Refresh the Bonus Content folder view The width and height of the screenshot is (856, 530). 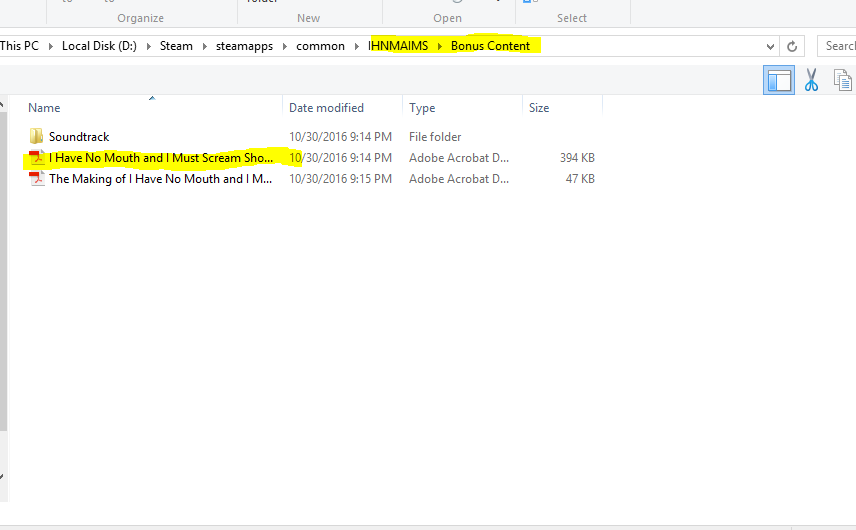(792, 46)
